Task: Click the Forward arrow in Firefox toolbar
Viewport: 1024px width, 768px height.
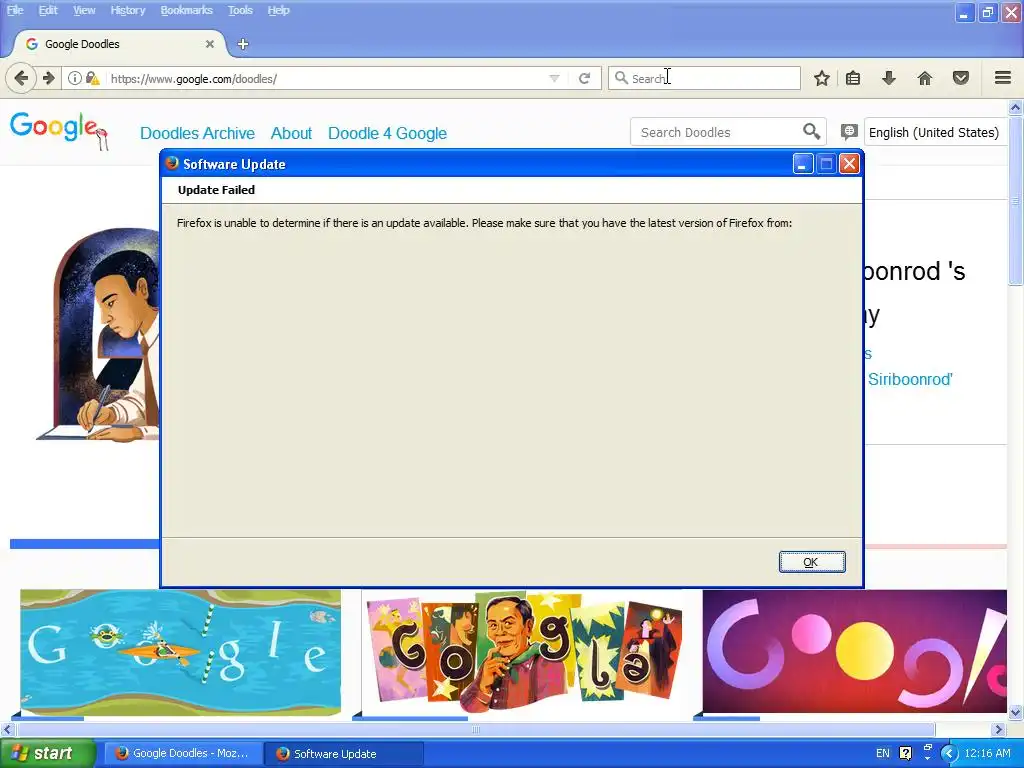Action: 49,78
